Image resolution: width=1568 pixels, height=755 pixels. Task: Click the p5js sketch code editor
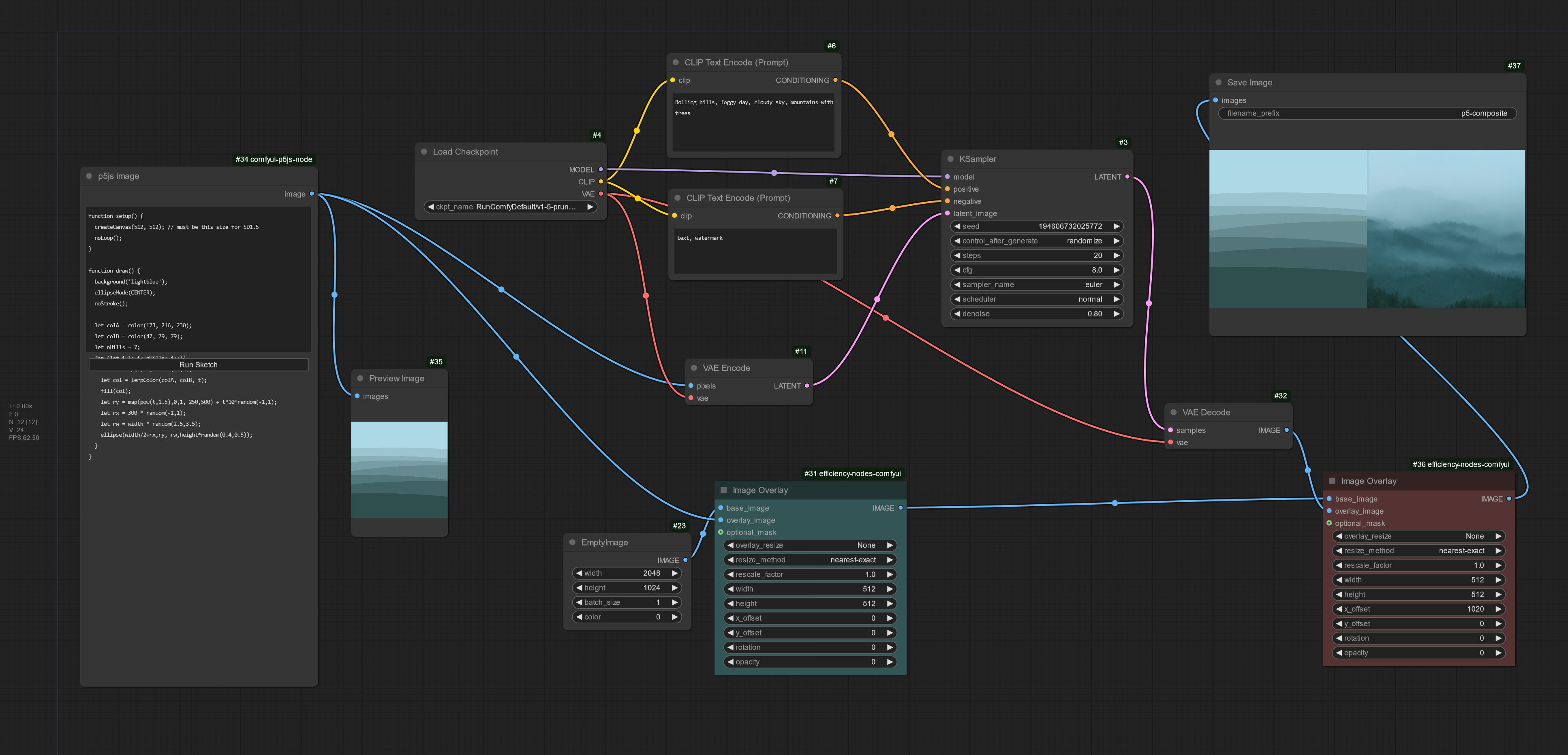(x=199, y=280)
